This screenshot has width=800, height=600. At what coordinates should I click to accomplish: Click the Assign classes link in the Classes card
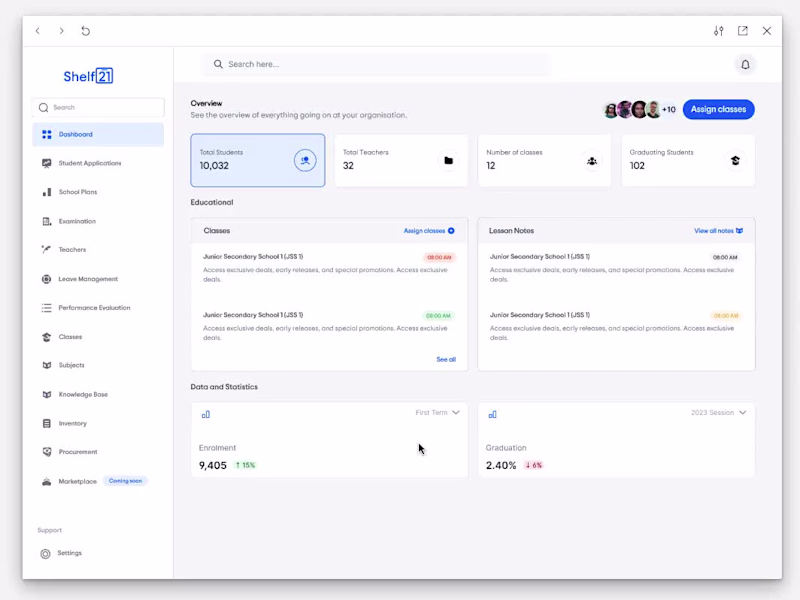coord(429,231)
